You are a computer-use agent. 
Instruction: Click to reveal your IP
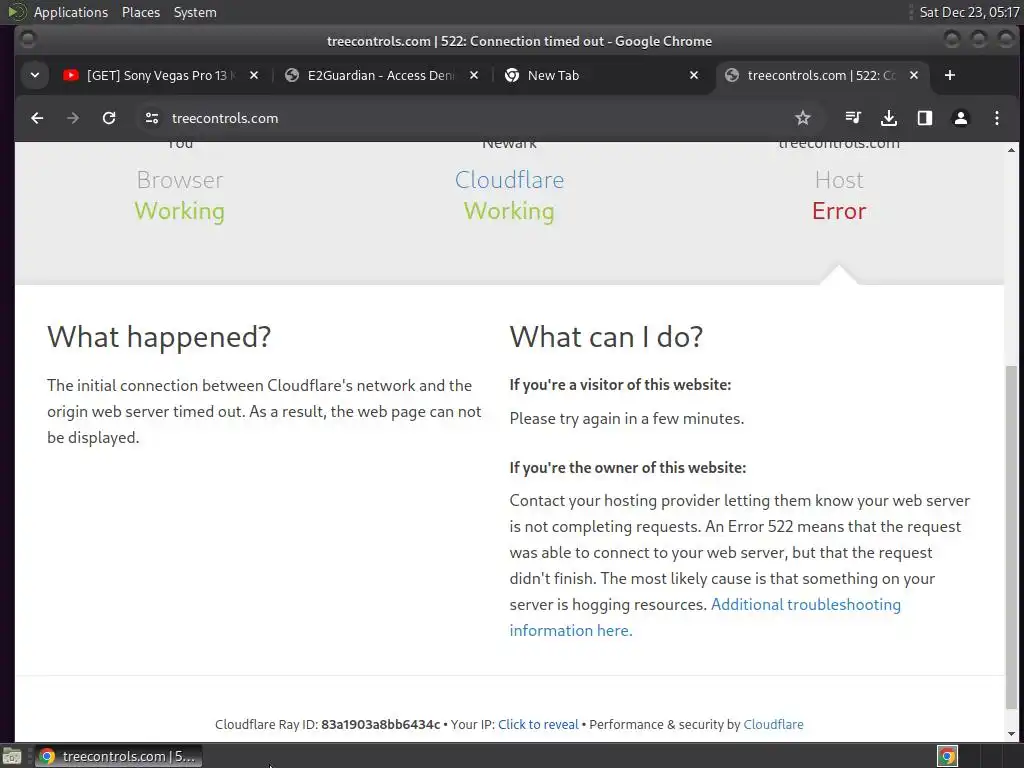point(538,724)
